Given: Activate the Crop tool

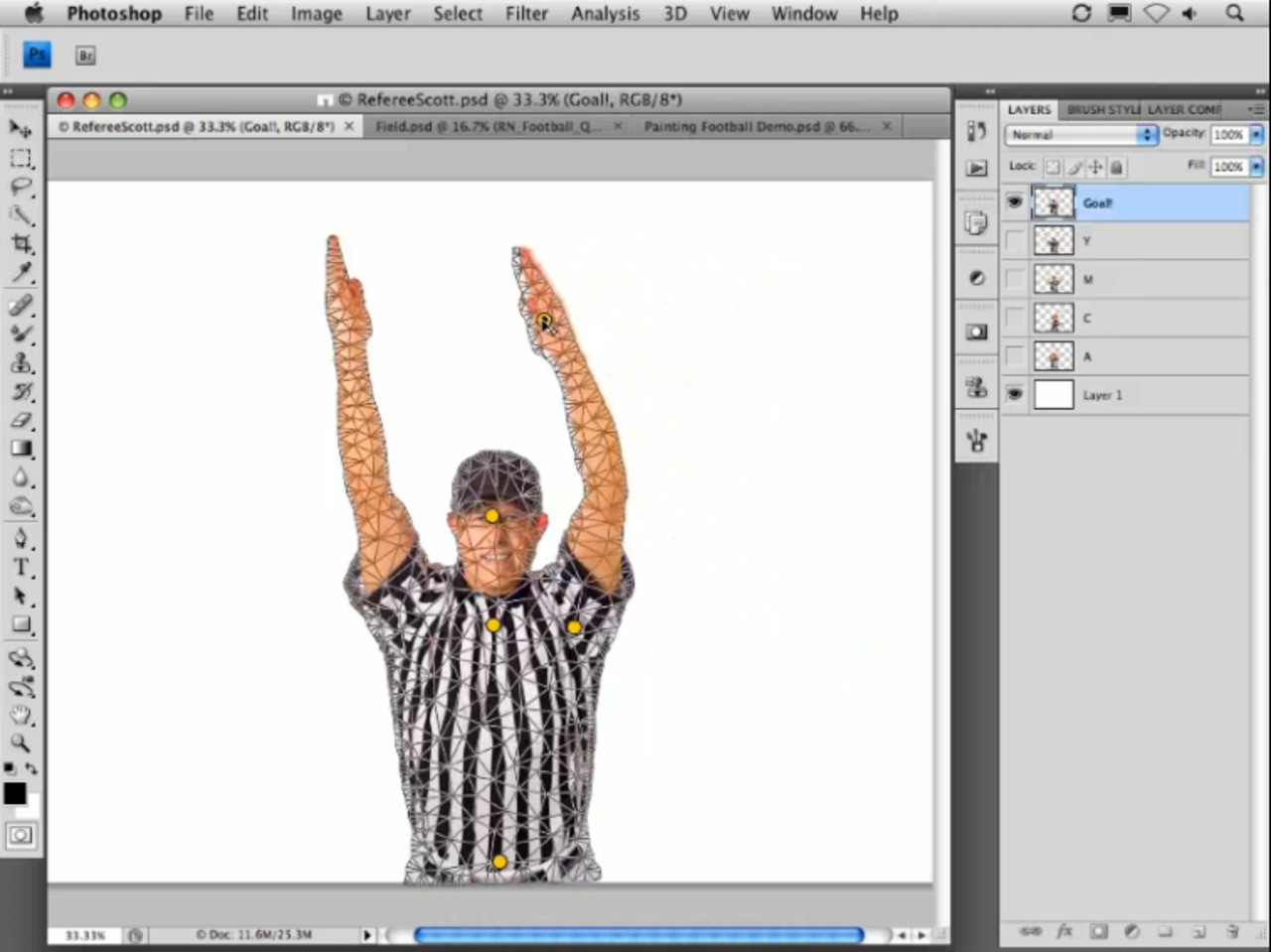Looking at the screenshot, I should [x=21, y=245].
